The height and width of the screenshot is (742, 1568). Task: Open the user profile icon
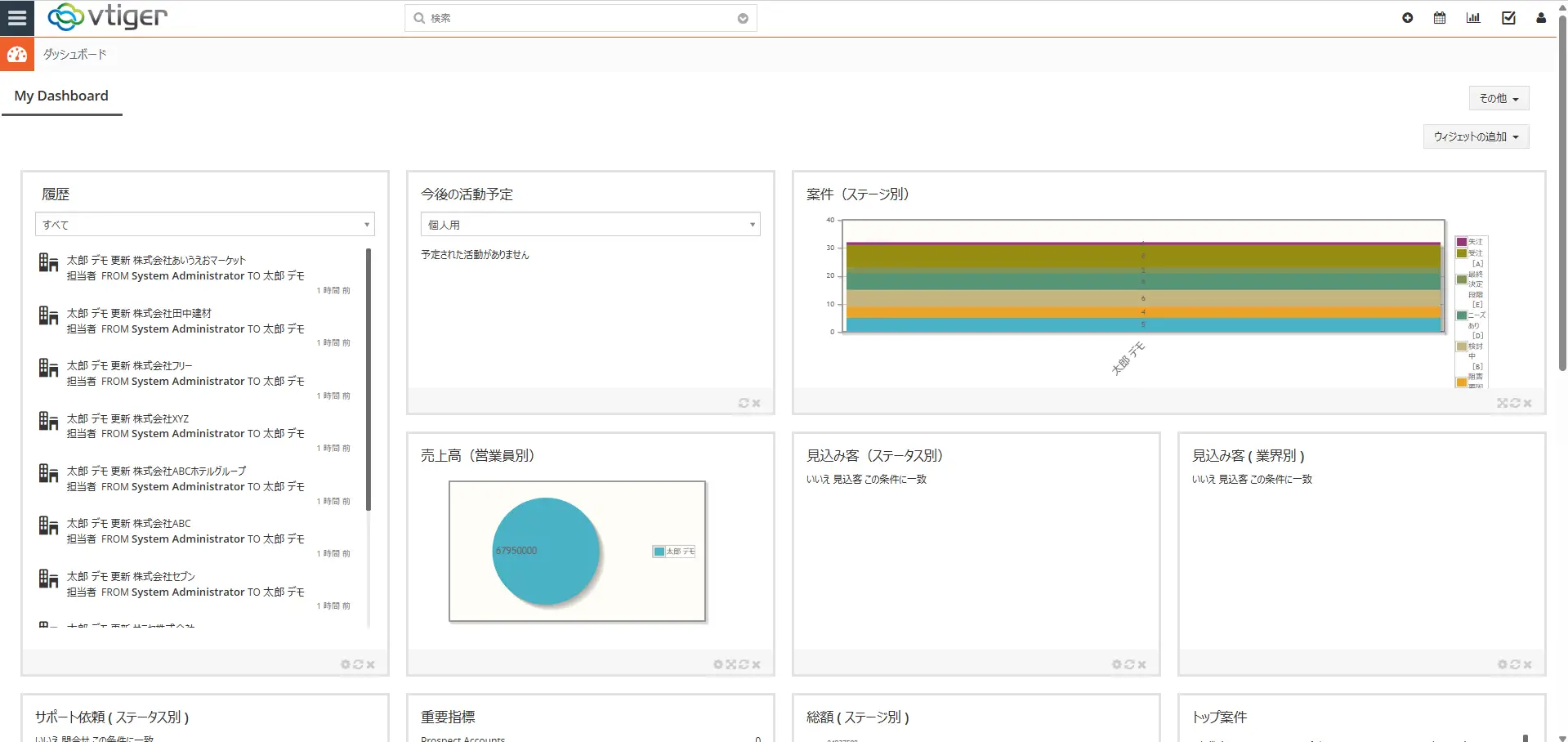click(x=1541, y=18)
